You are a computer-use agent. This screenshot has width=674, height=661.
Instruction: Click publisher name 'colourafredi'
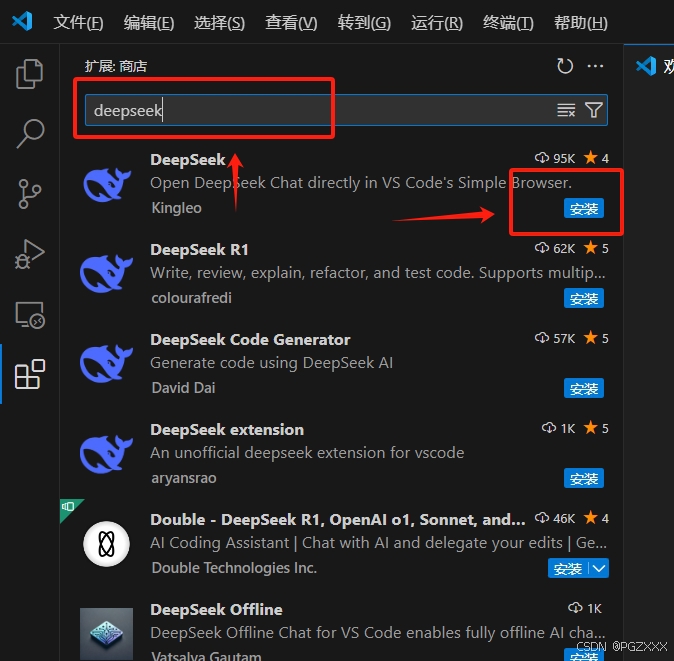coord(192,298)
